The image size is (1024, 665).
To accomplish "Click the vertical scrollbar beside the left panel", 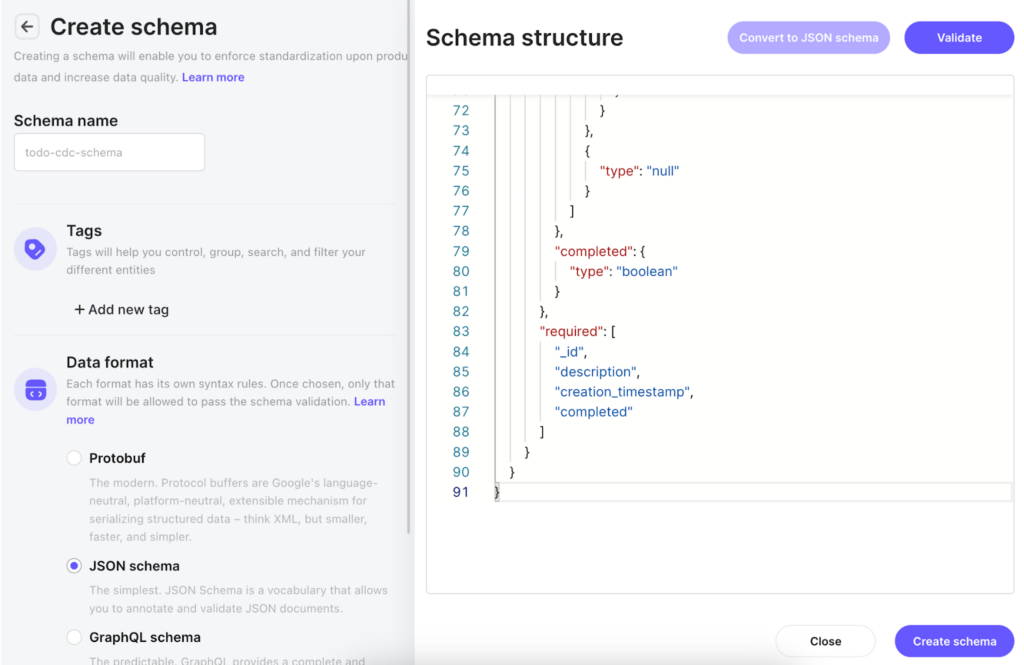I will 409,300.
